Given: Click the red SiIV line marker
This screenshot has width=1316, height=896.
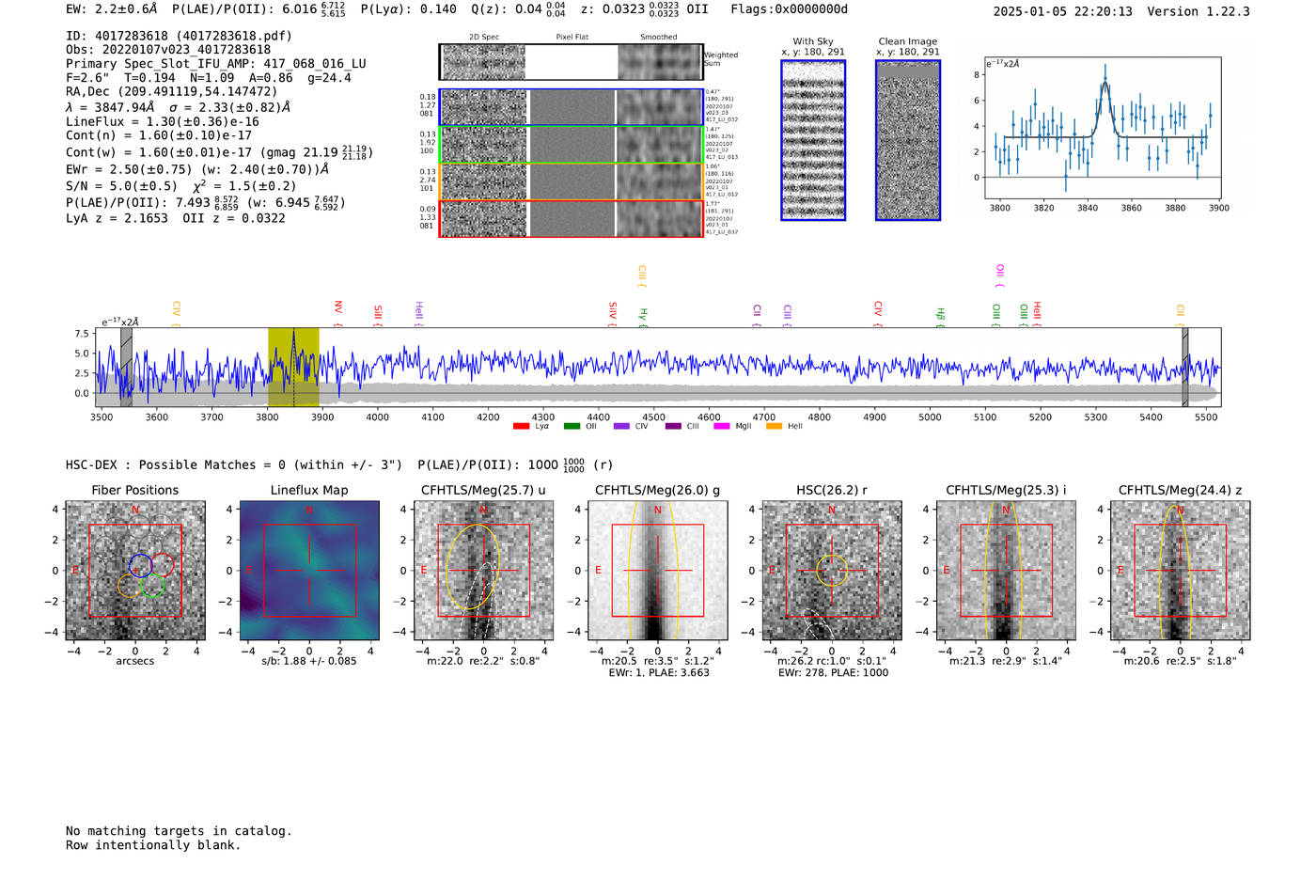Looking at the screenshot, I should [x=613, y=314].
